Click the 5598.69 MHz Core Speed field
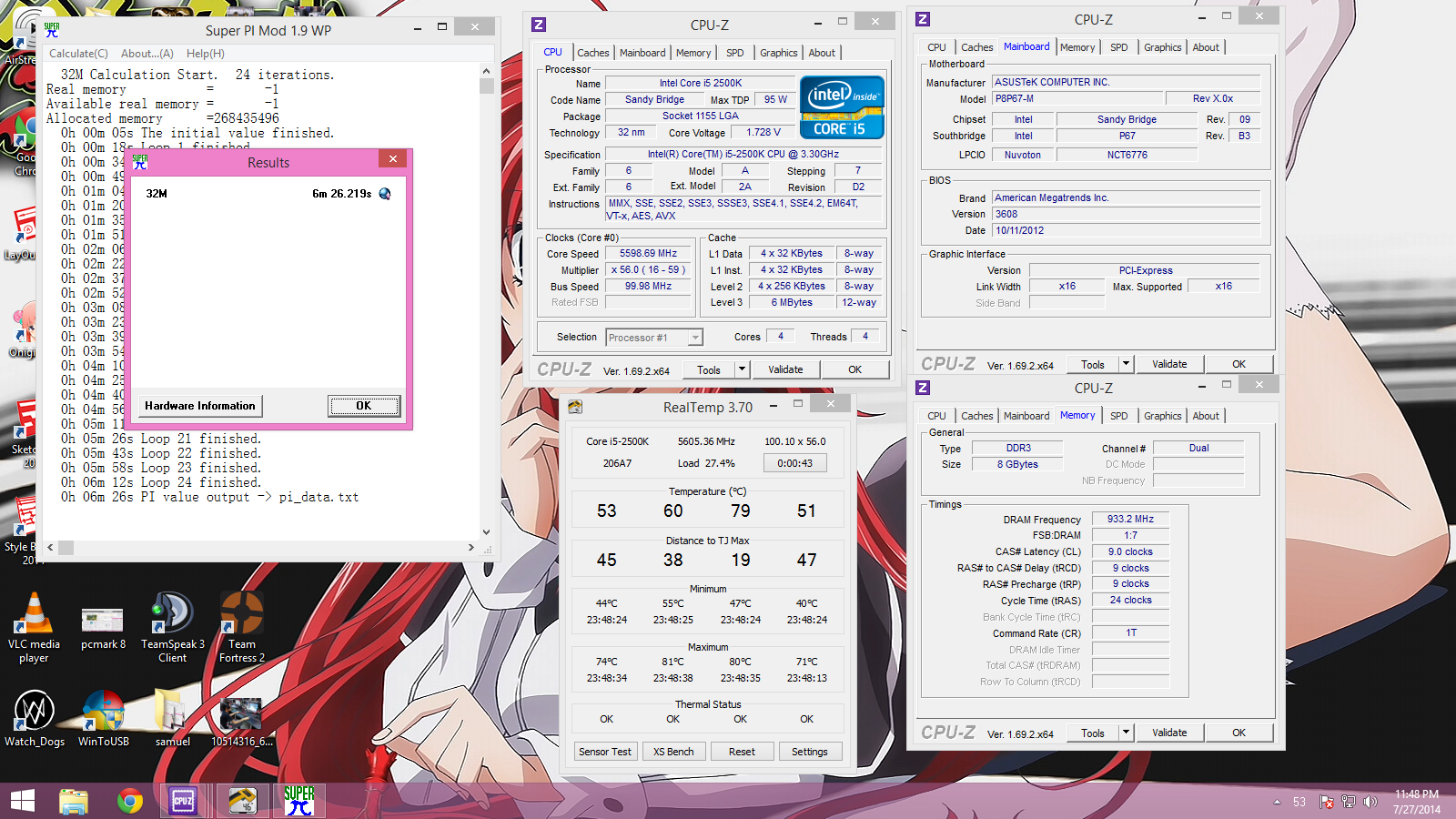The width and height of the screenshot is (1456, 819). point(648,254)
